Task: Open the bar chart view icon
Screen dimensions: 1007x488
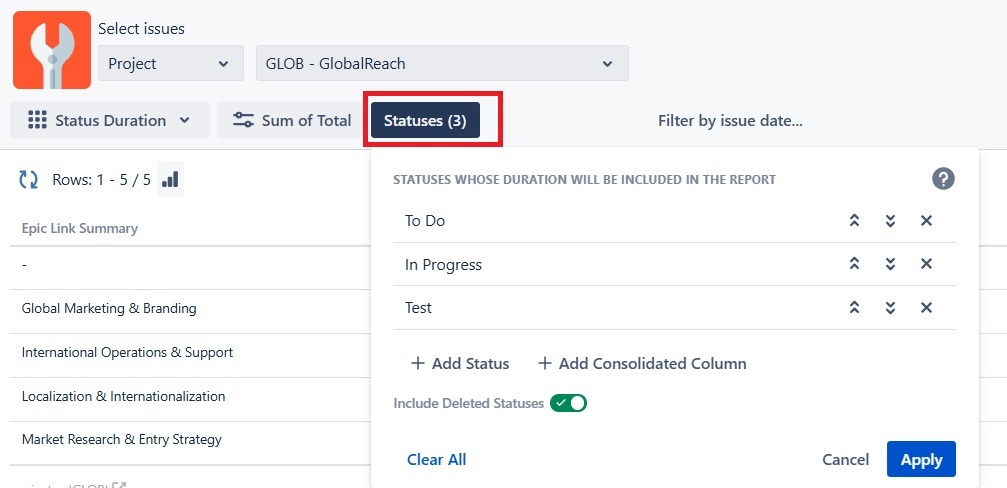Action: 170,179
